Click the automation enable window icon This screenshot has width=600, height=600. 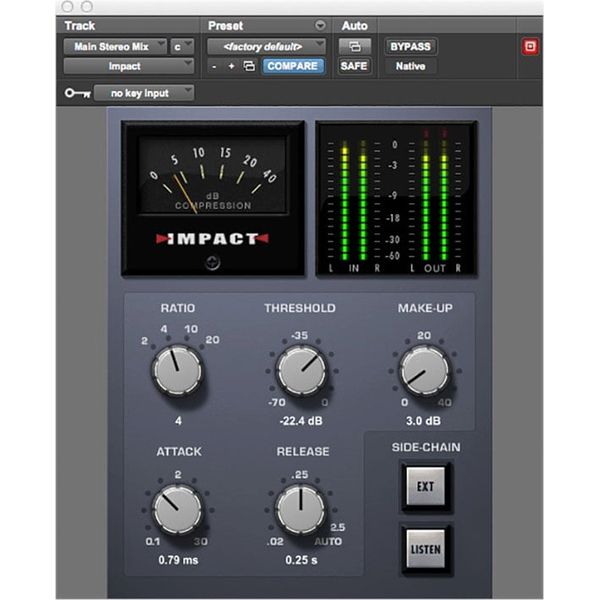[355, 47]
